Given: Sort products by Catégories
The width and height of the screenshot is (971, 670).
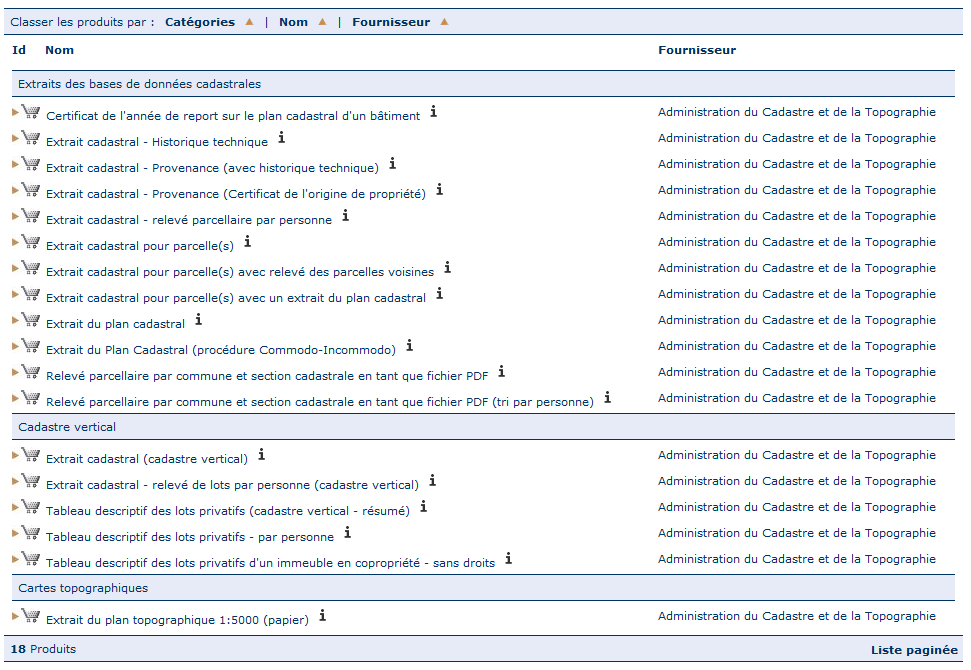Looking at the screenshot, I should [200, 22].
